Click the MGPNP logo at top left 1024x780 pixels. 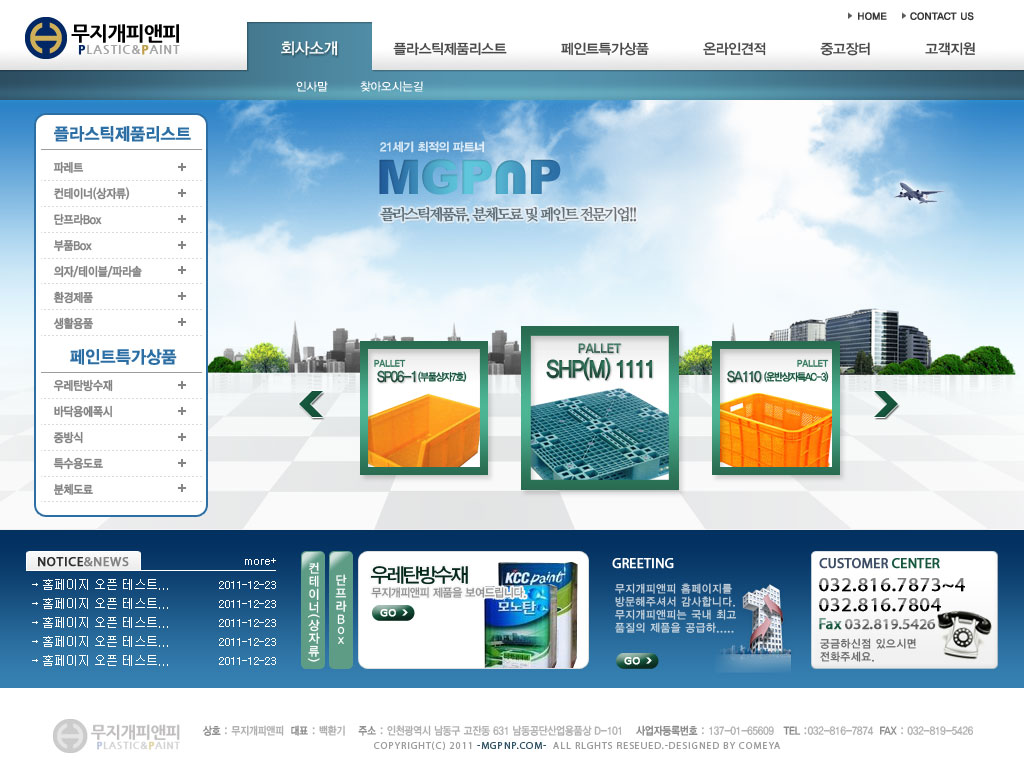(102, 38)
